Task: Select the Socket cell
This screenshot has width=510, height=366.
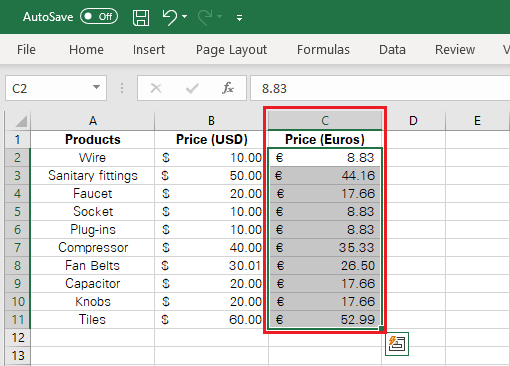Action: (x=93, y=211)
